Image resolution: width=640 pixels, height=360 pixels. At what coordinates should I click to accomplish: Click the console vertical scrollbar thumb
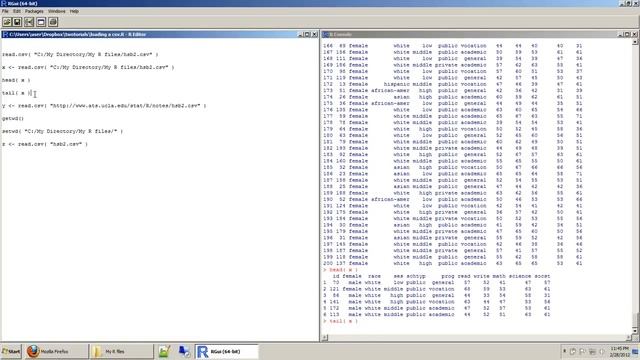coord(635,320)
